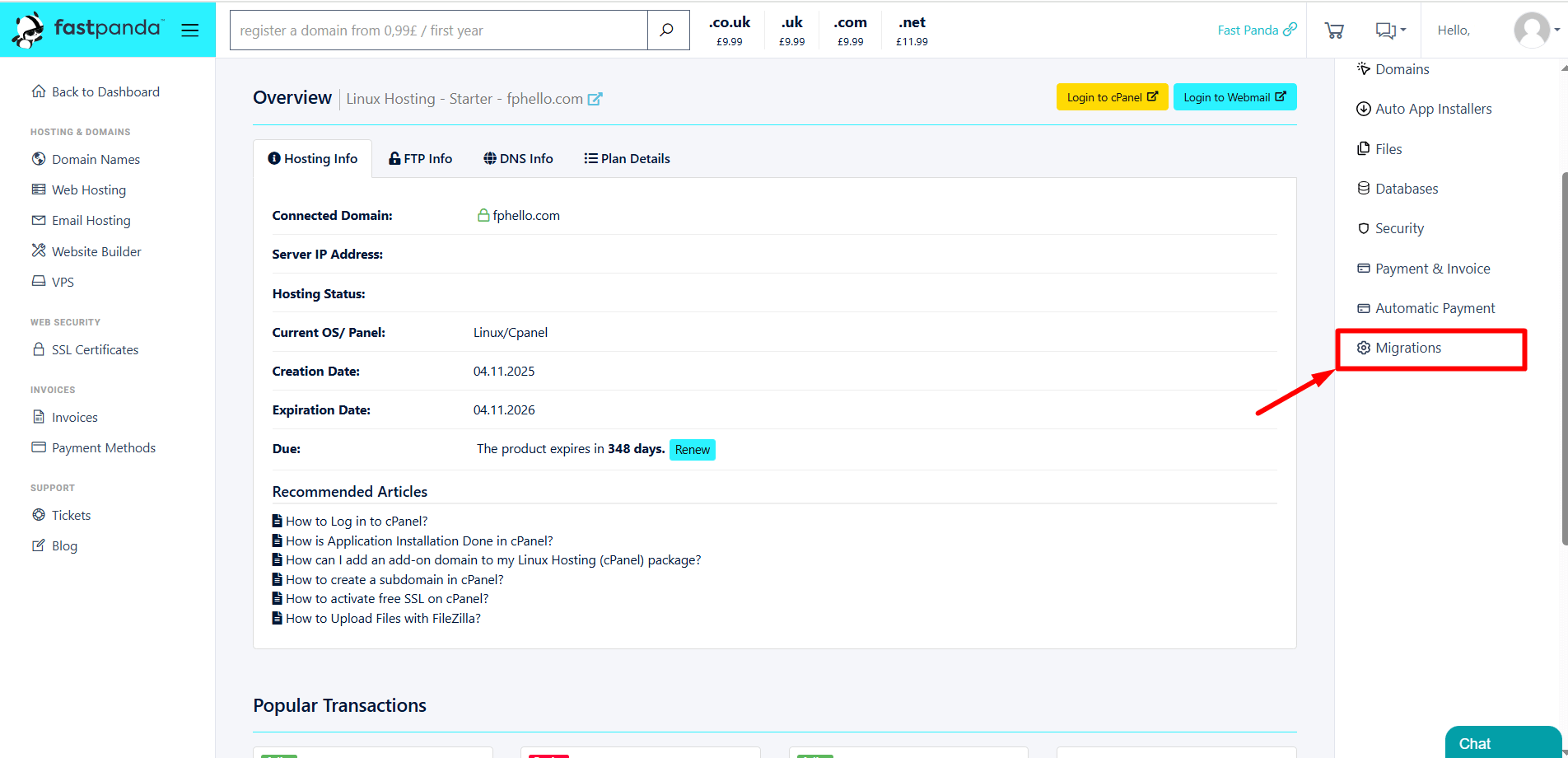Click the search magnifier icon
Image resolution: width=1568 pixels, height=758 pixels.
click(667, 30)
